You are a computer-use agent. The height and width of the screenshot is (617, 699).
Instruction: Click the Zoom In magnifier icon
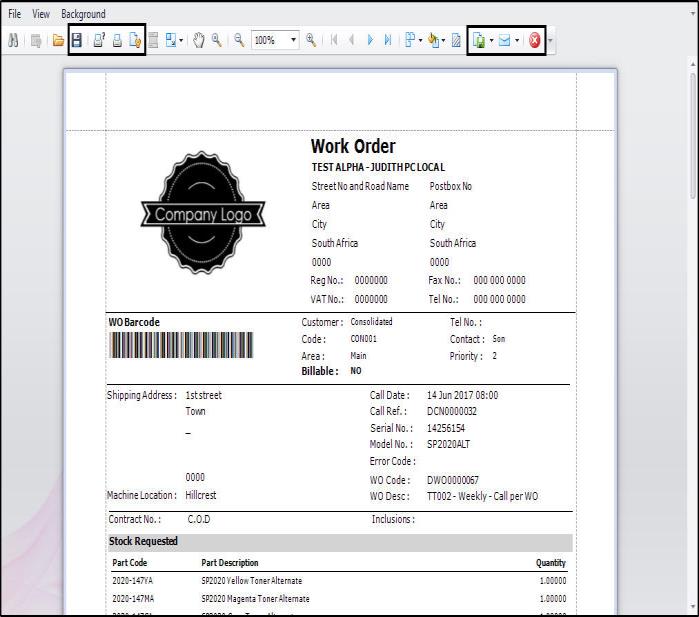click(x=311, y=41)
